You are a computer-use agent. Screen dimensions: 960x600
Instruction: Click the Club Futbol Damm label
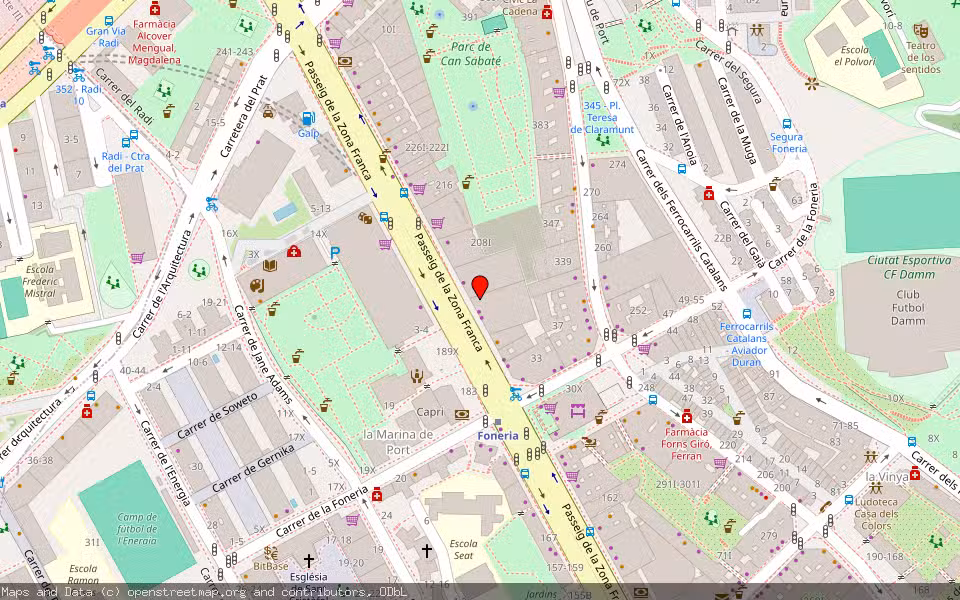(x=908, y=306)
